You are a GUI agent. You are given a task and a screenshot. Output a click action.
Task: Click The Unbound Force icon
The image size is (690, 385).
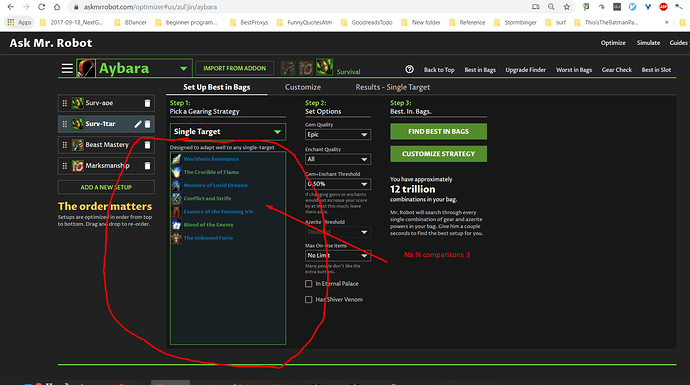(x=176, y=238)
